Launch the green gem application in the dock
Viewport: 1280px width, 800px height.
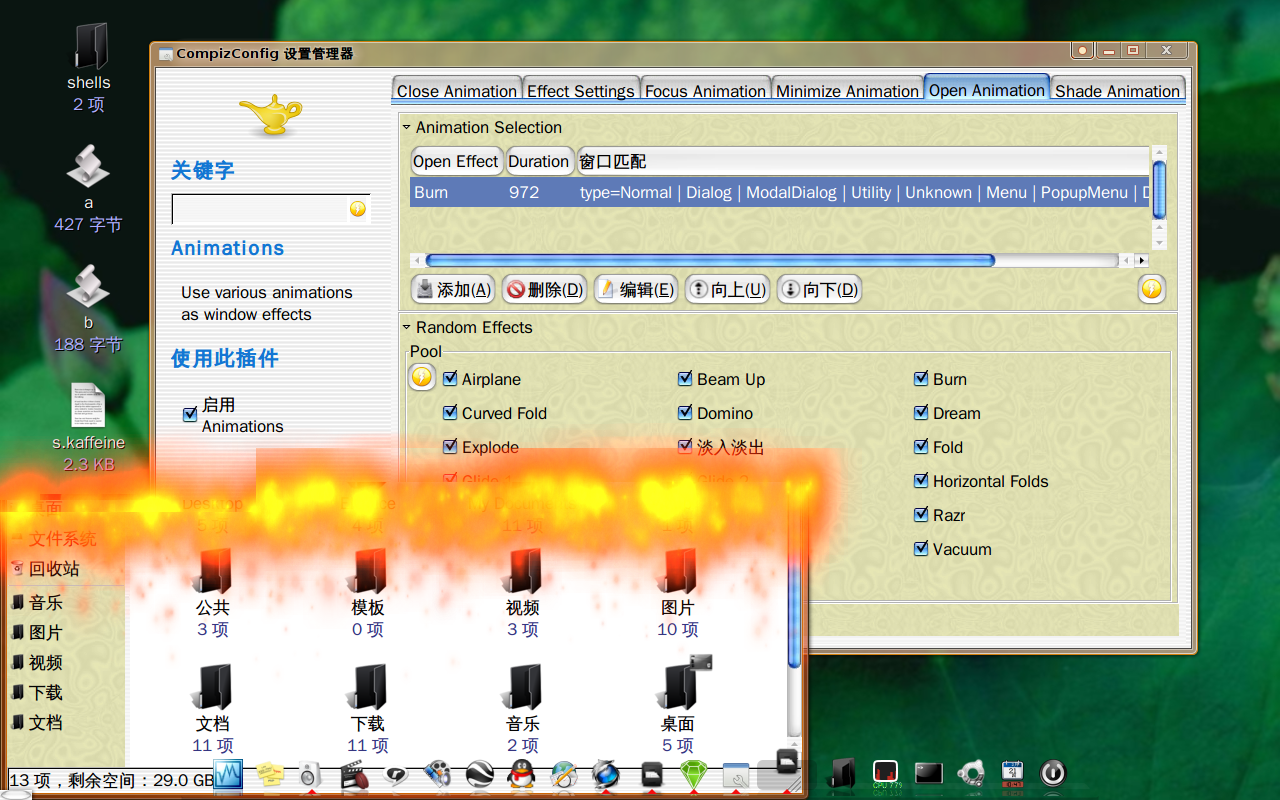[694, 774]
